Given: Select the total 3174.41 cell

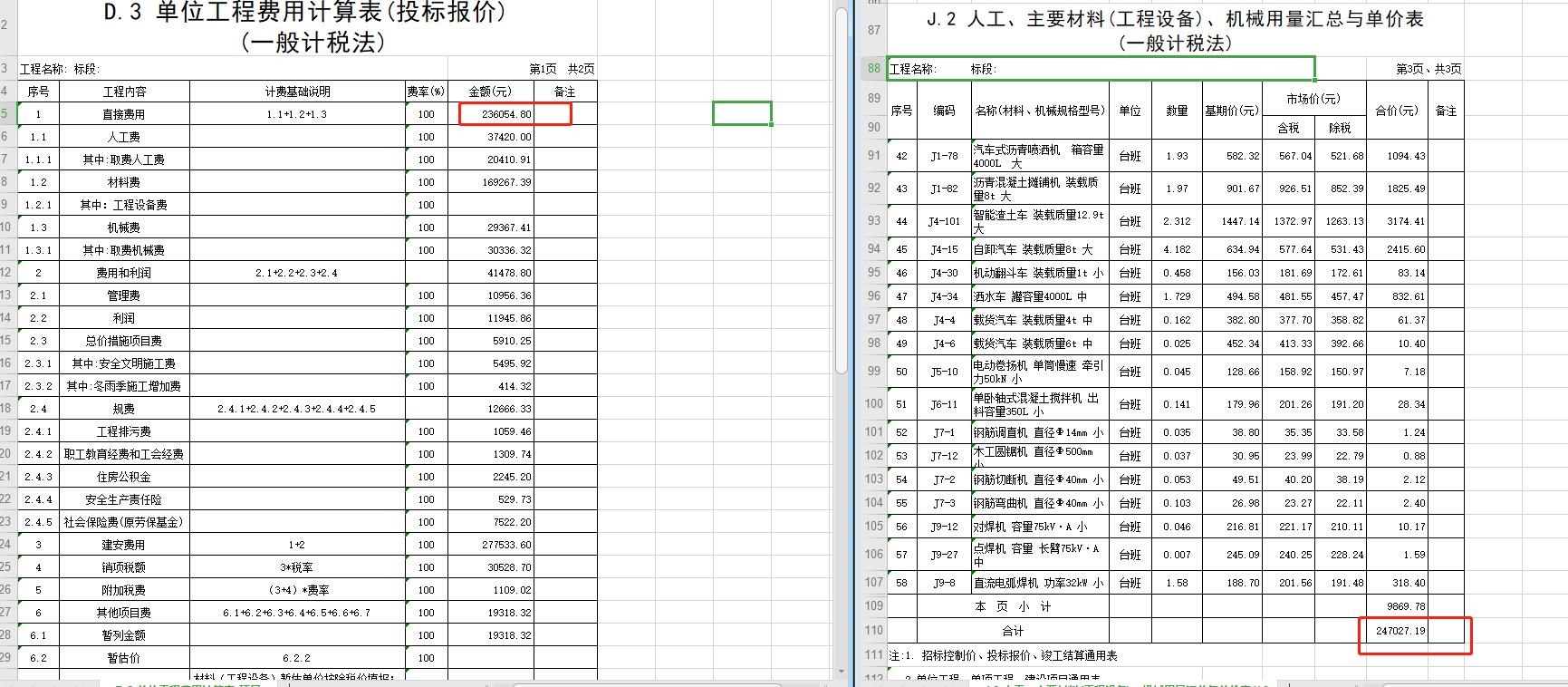Looking at the screenshot, I should (1400, 221).
